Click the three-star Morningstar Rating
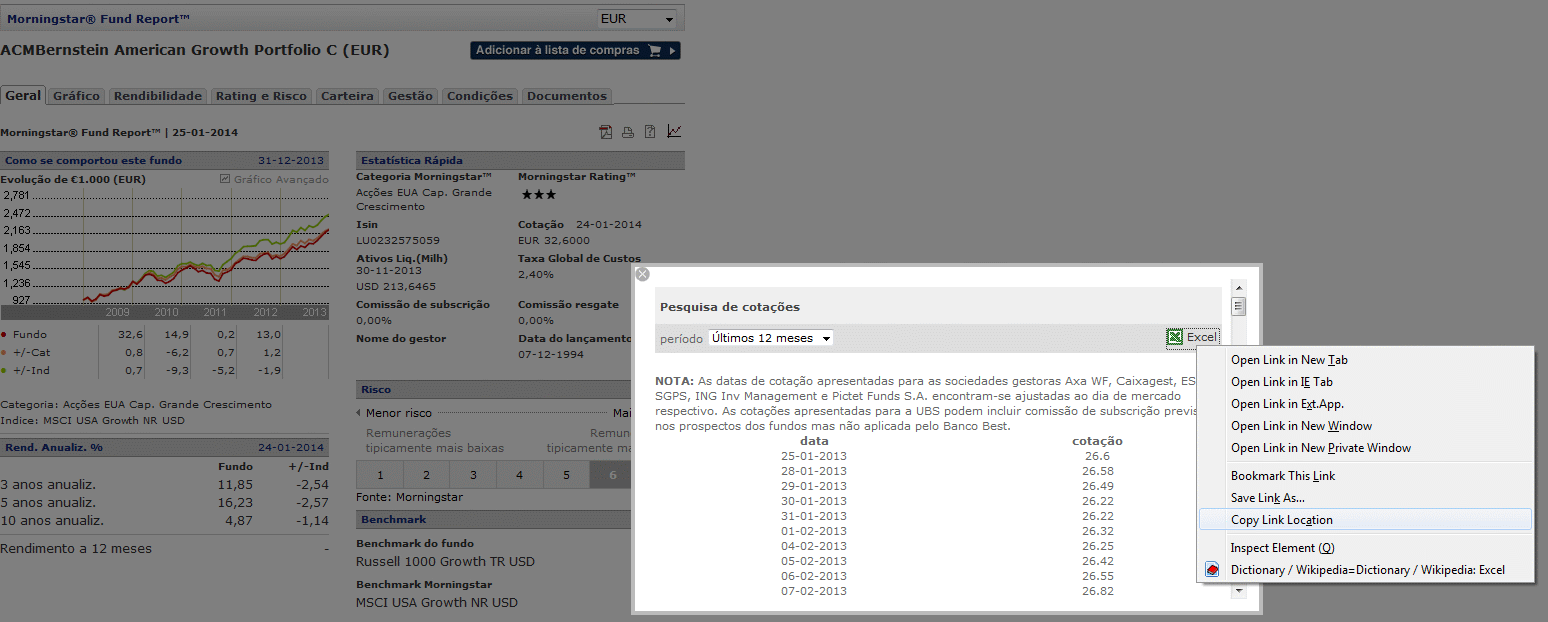The height and width of the screenshot is (622, 1548). point(537,194)
